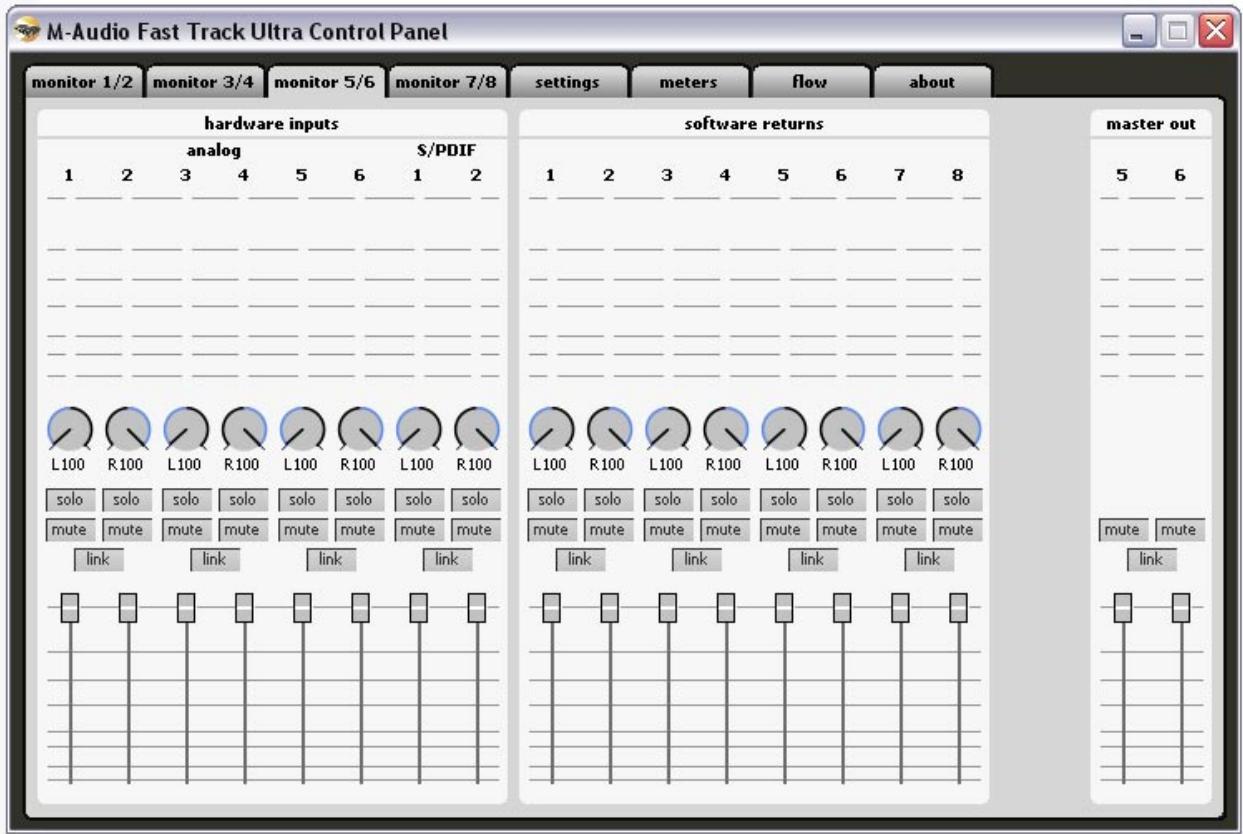Open the settings tab
1243x834 pixels.
(x=568, y=83)
